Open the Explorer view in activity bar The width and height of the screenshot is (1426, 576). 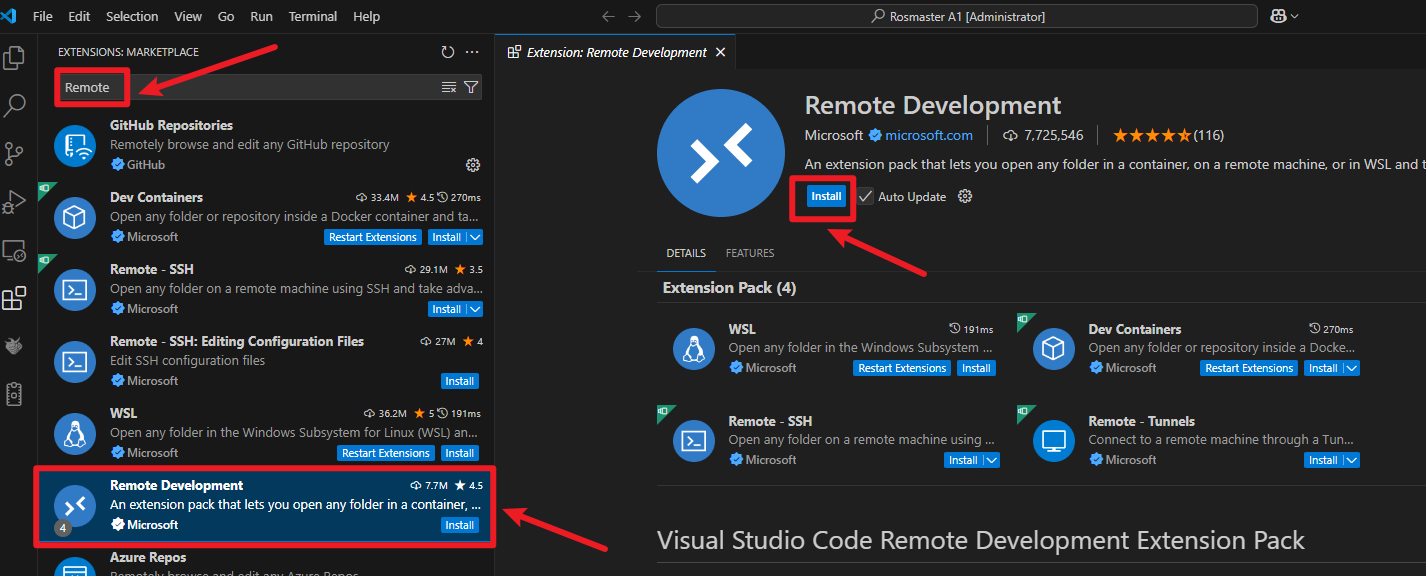(14, 57)
